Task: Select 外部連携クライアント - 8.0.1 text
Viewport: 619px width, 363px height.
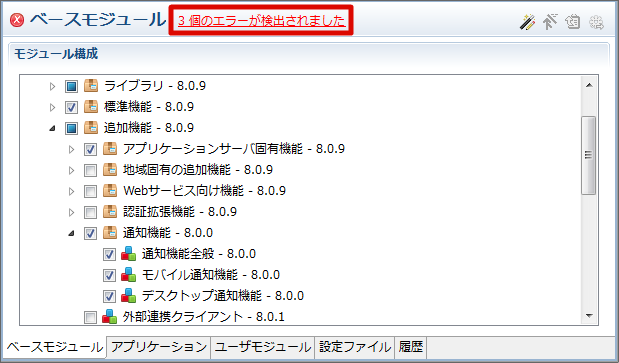Action: tap(204, 316)
